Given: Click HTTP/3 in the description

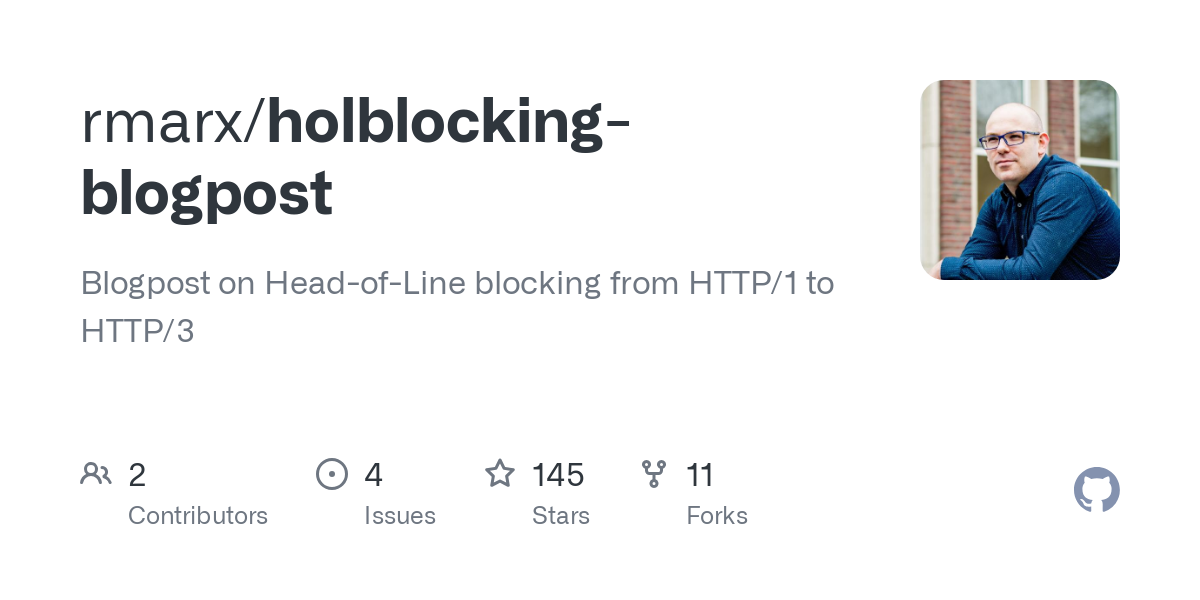Looking at the screenshot, I should pyautogui.click(x=137, y=331).
